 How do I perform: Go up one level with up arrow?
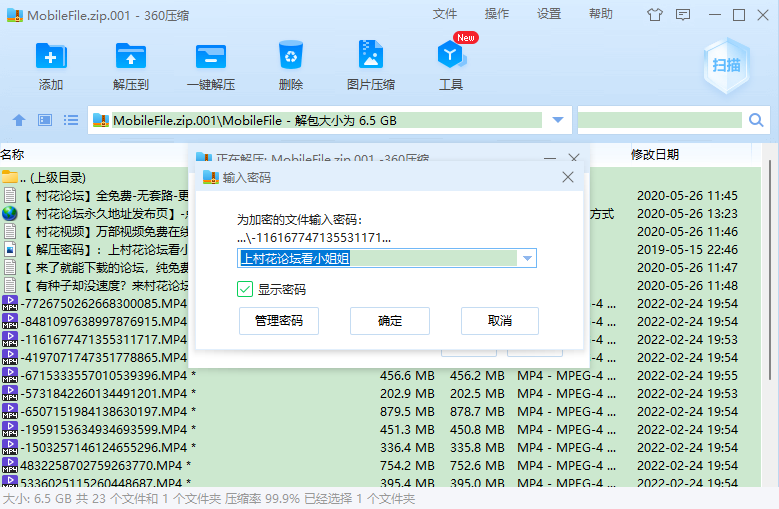pos(18,120)
